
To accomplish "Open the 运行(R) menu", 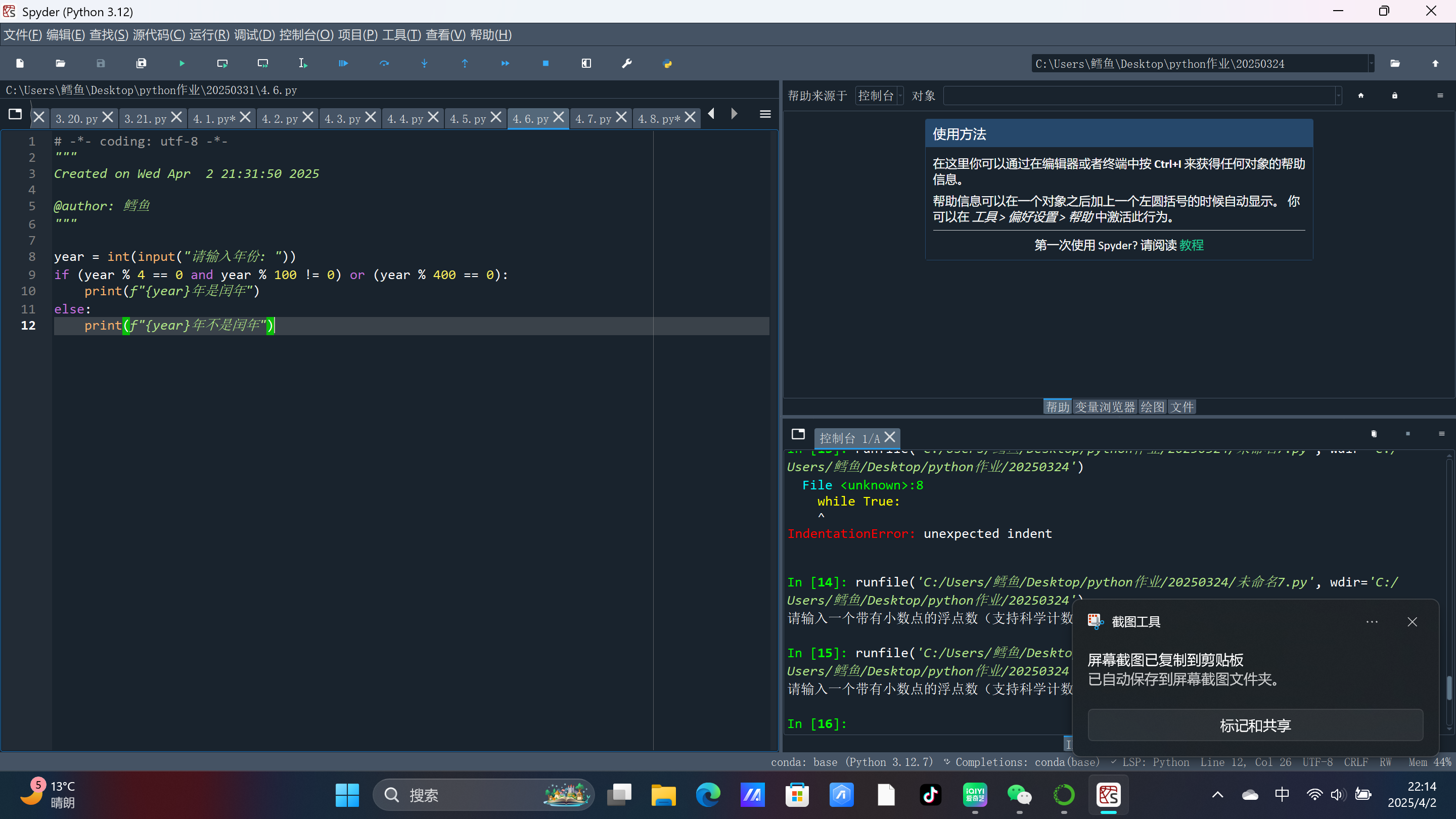I will [x=209, y=35].
